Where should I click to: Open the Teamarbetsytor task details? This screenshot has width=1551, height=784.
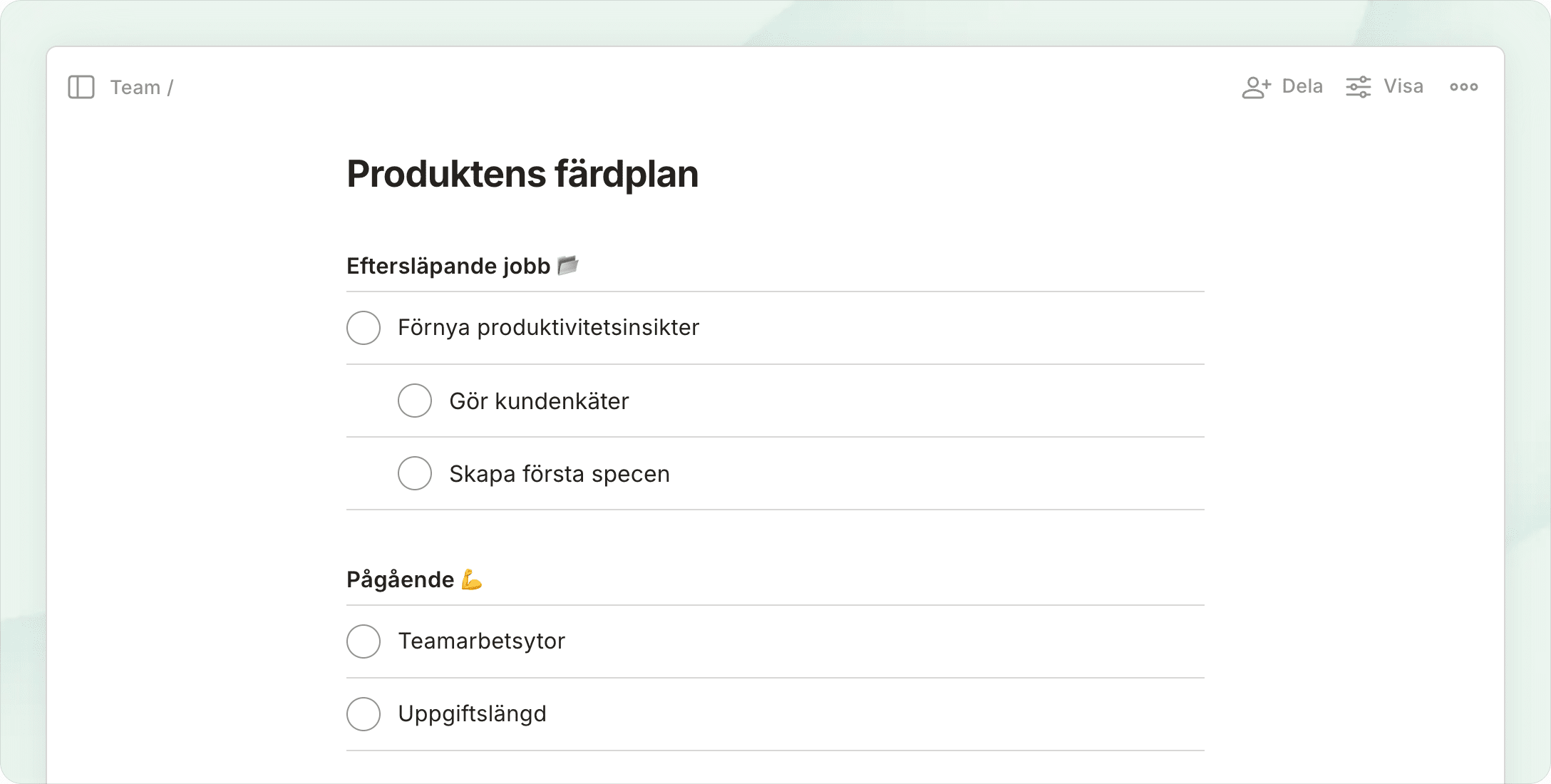coord(481,641)
